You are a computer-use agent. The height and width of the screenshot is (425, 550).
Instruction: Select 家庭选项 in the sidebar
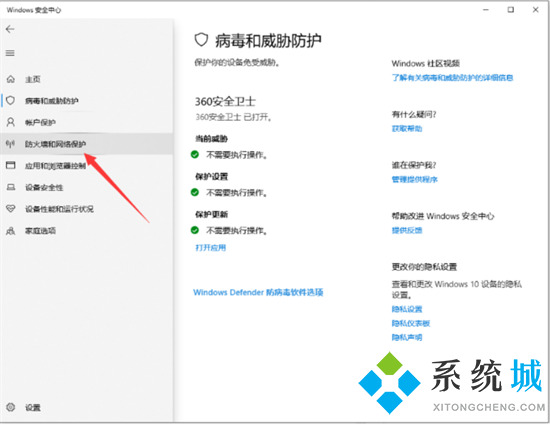pos(87,231)
